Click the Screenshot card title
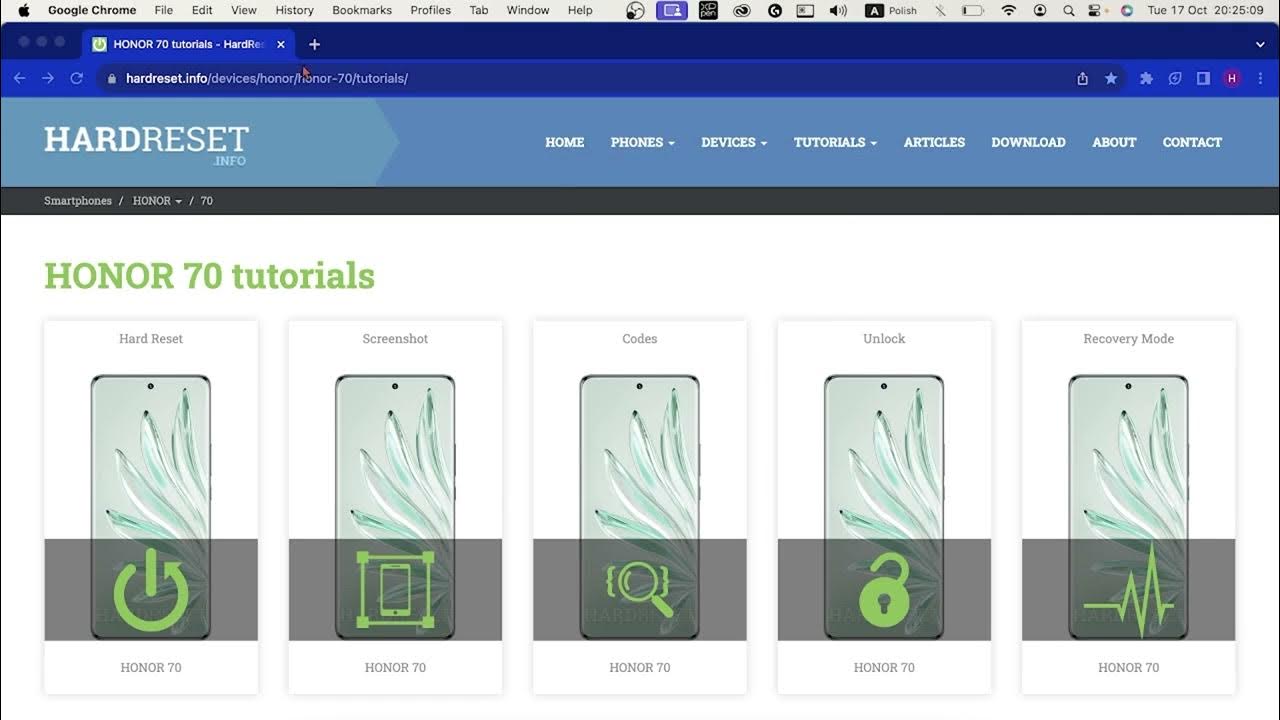 (x=395, y=339)
